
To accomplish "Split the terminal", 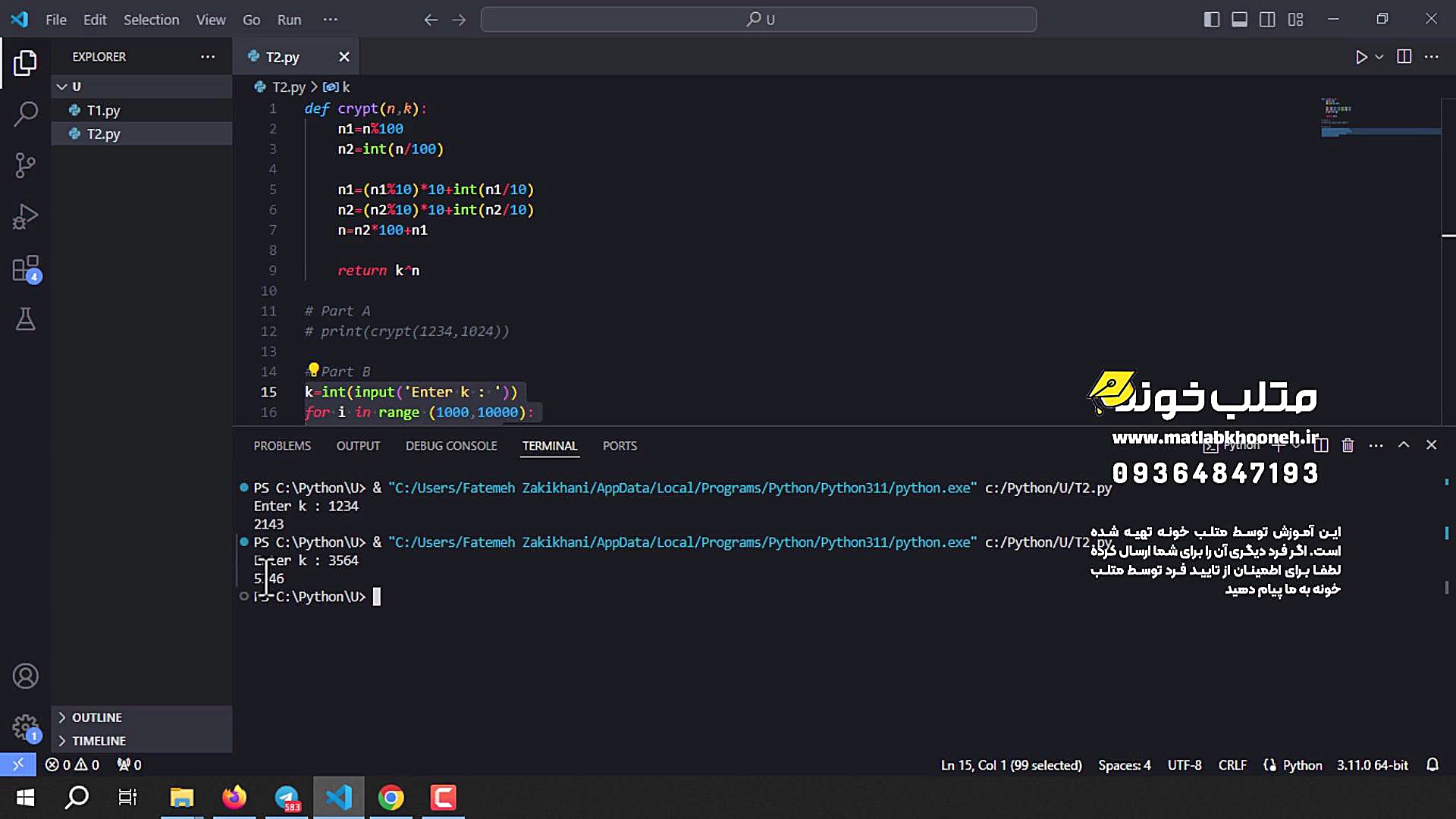I will (x=1321, y=445).
